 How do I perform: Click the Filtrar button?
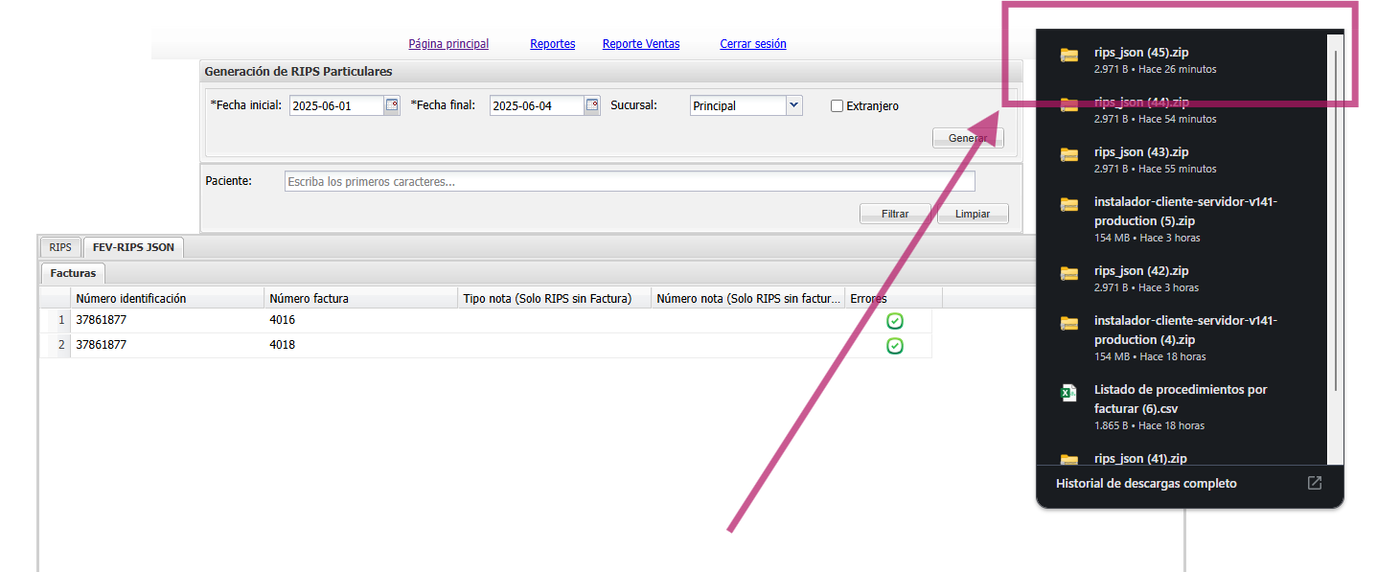895,214
